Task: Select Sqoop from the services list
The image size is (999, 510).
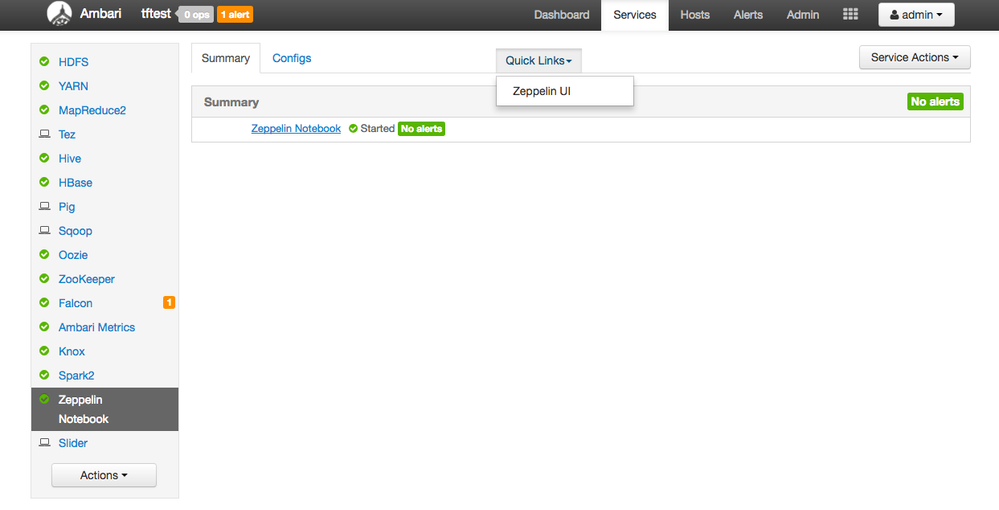Action: point(75,231)
